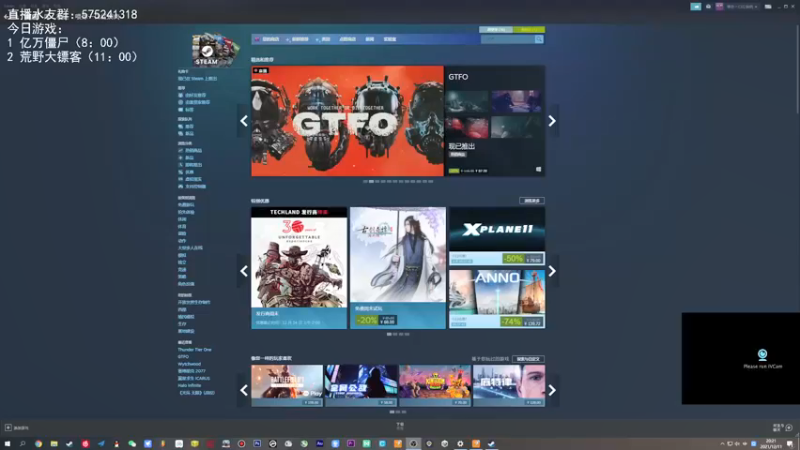This screenshot has width=800, height=450.
Task: Open notification center icon on taskbar
Action: pos(790,444)
